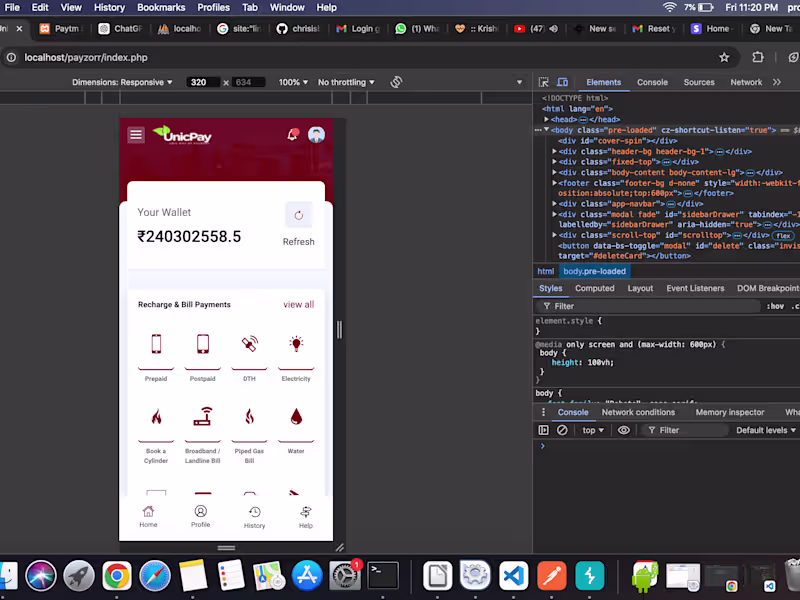Open the Water bill payment icon
The height and width of the screenshot is (600, 800).
pos(295,417)
